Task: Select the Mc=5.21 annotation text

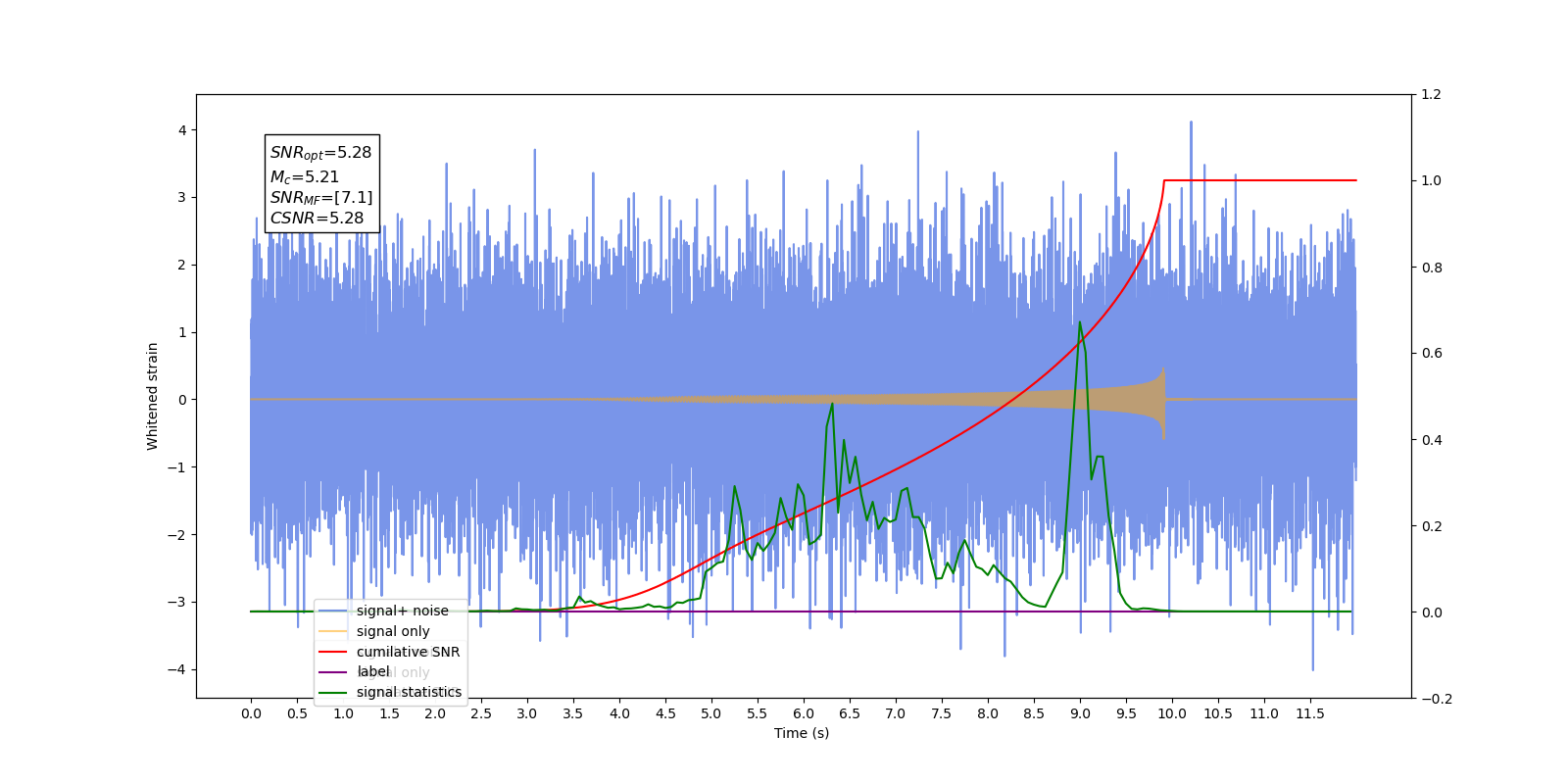Action: tap(305, 176)
